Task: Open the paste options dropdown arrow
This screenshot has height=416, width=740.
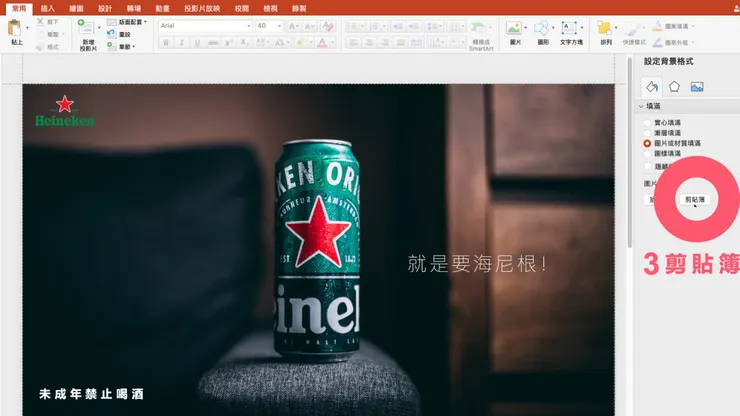Action: click(x=27, y=28)
